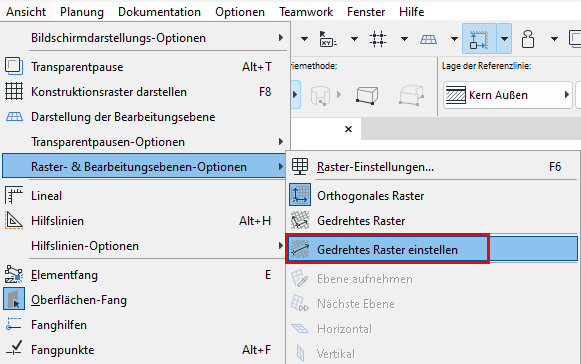This screenshot has height=364, width=581.
Task: Expand Bildschirmdarstellungs-Optionen submenu
Action: click(145, 38)
